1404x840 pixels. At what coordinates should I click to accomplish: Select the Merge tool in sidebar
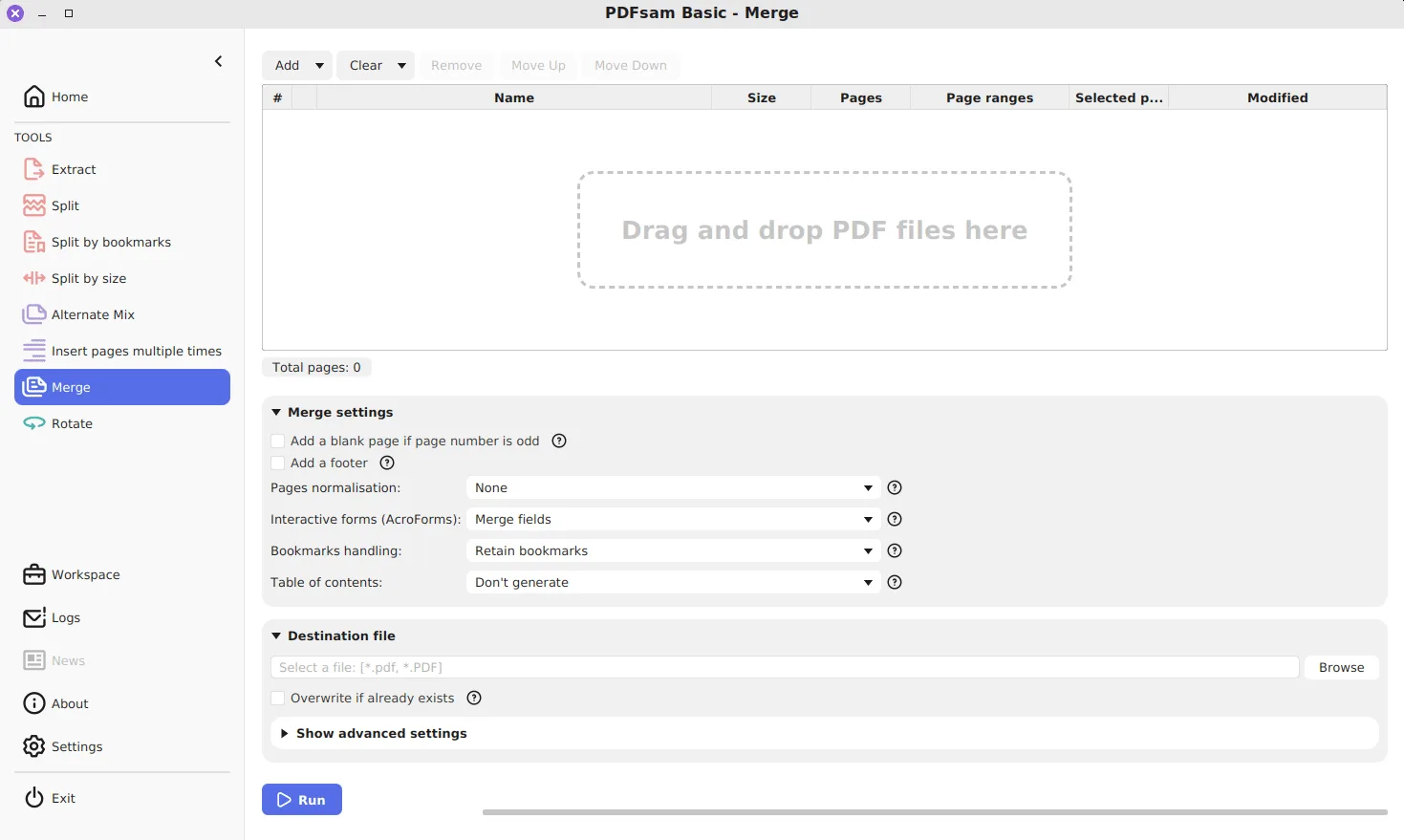click(x=122, y=387)
